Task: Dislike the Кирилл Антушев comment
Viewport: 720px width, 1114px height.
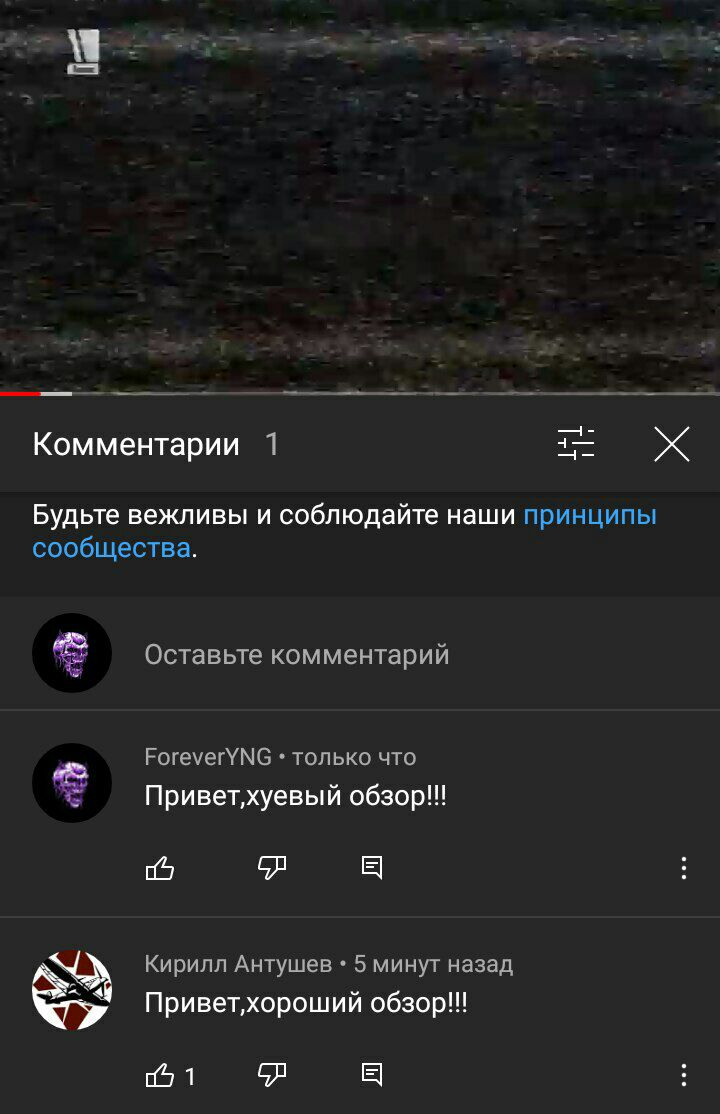Action: (x=272, y=1075)
